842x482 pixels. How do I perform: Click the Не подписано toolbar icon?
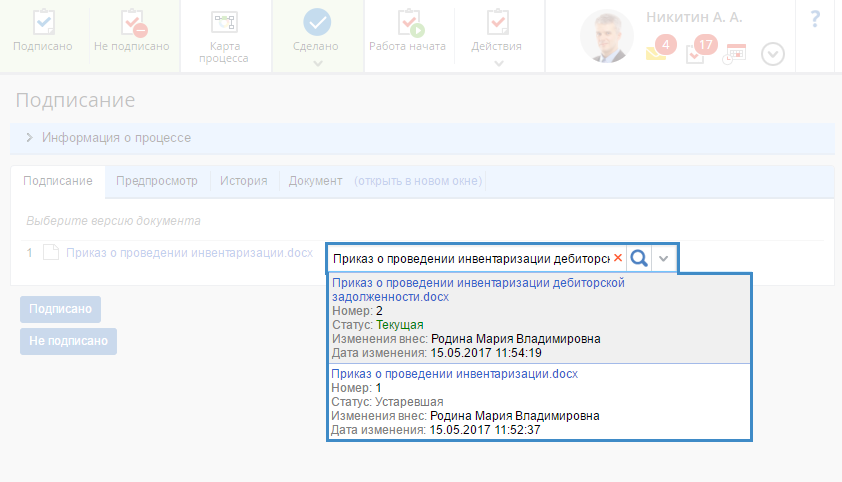coord(132,24)
